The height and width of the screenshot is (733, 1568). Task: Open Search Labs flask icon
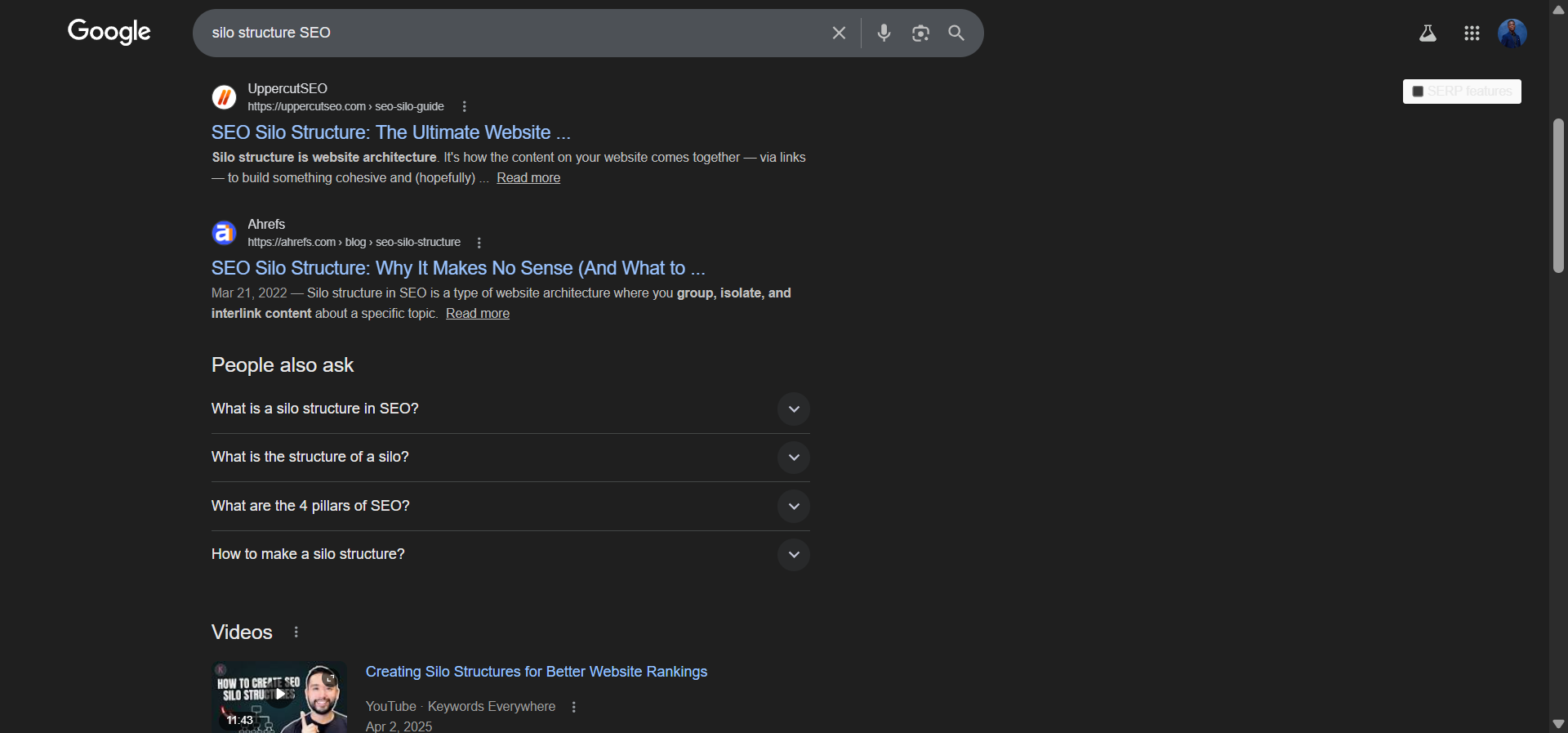coord(1428,34)
